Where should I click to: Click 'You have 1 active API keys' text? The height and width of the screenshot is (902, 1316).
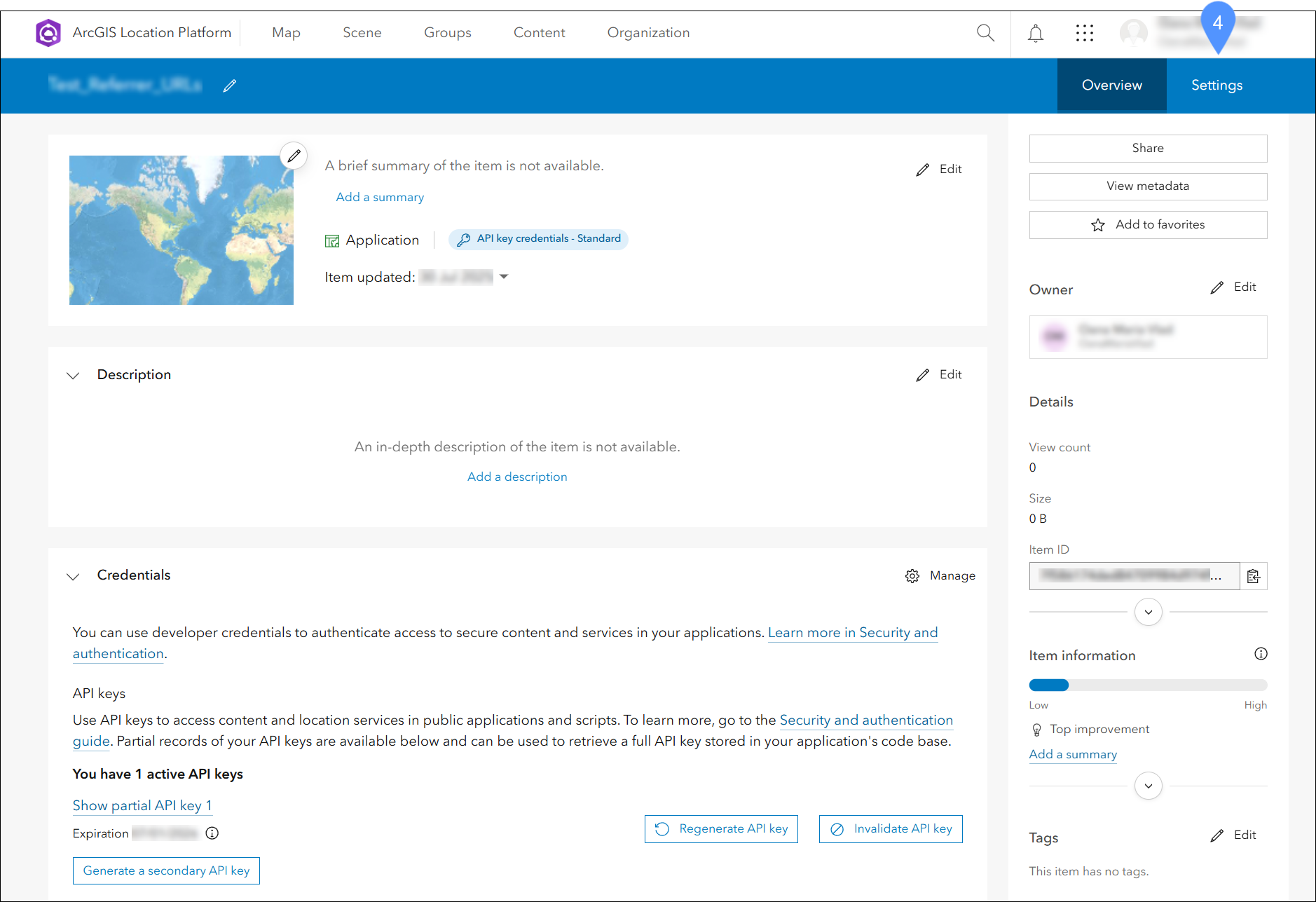point(158,774)
